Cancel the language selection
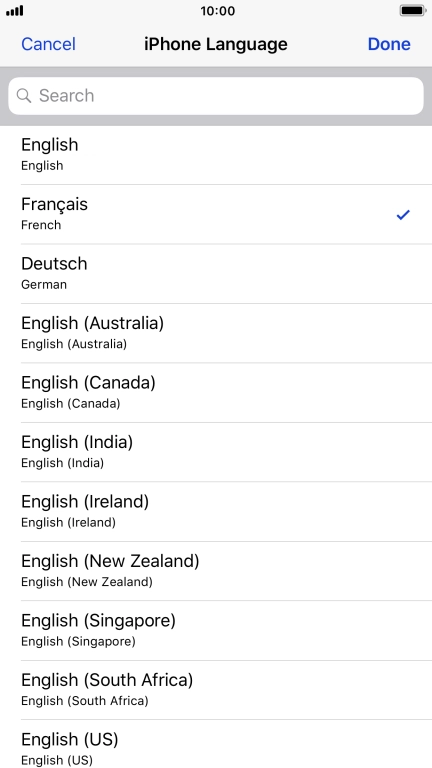This screenshot has width=432, height=768. [48, 44]
